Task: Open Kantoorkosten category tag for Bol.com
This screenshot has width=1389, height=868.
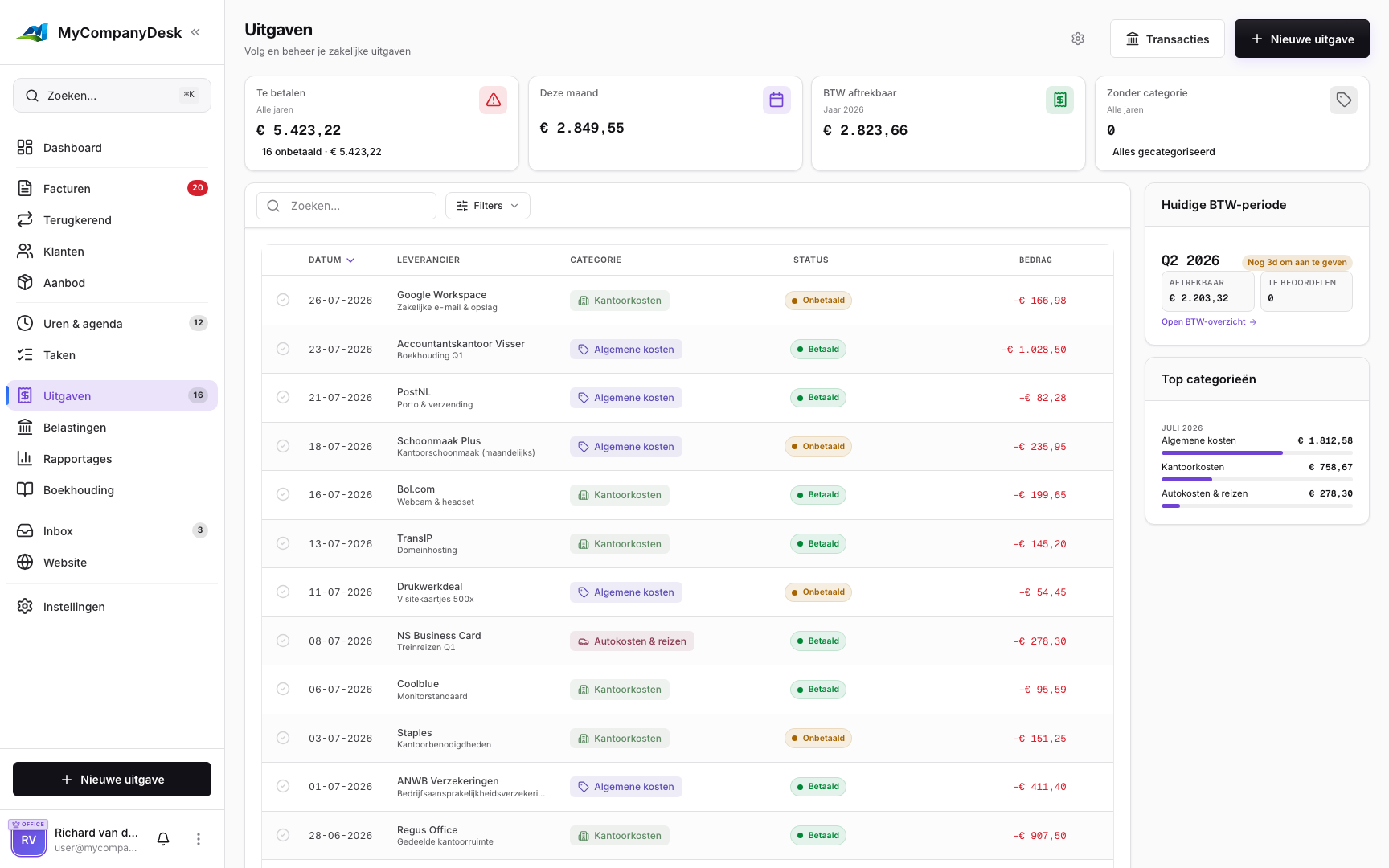Action: tap(620, 495)
